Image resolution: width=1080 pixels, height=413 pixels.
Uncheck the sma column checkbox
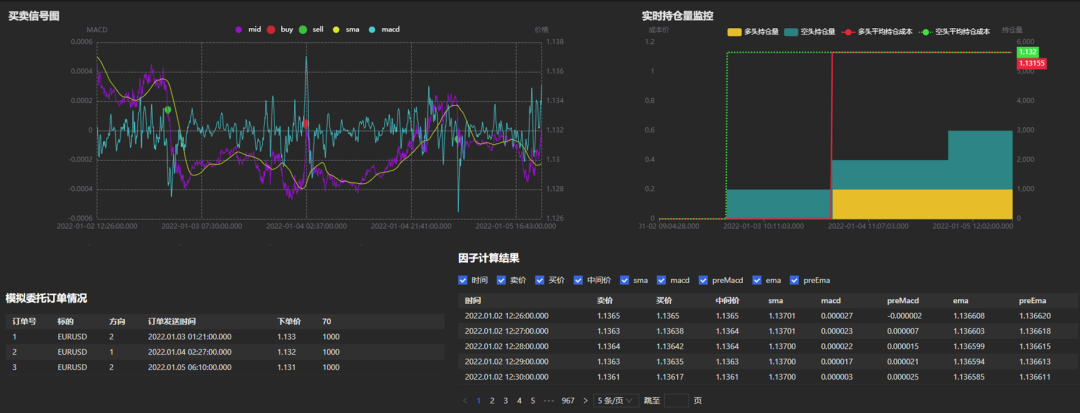coord(625,280)
